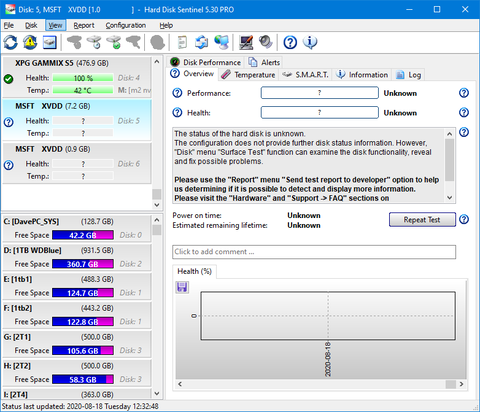The image size is (480, 412).
Task: Open the View menu
Action: pos(55,25)
